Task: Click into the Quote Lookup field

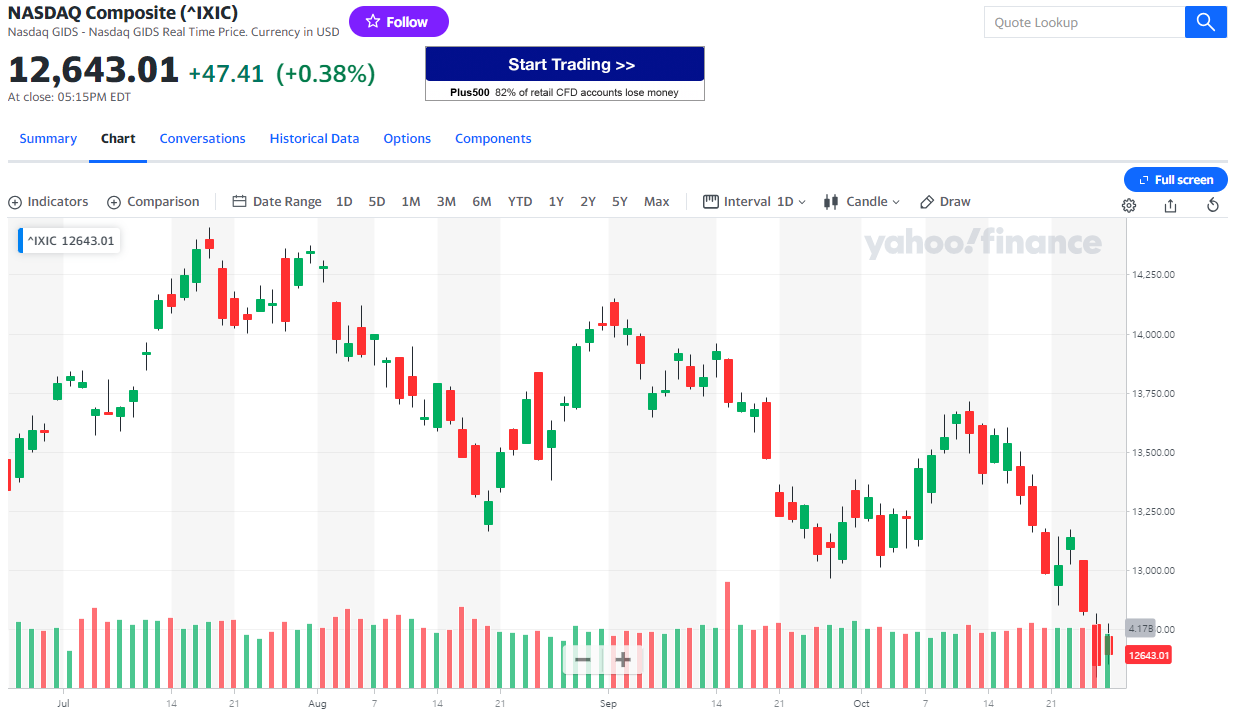Action: click(1084, 22)
